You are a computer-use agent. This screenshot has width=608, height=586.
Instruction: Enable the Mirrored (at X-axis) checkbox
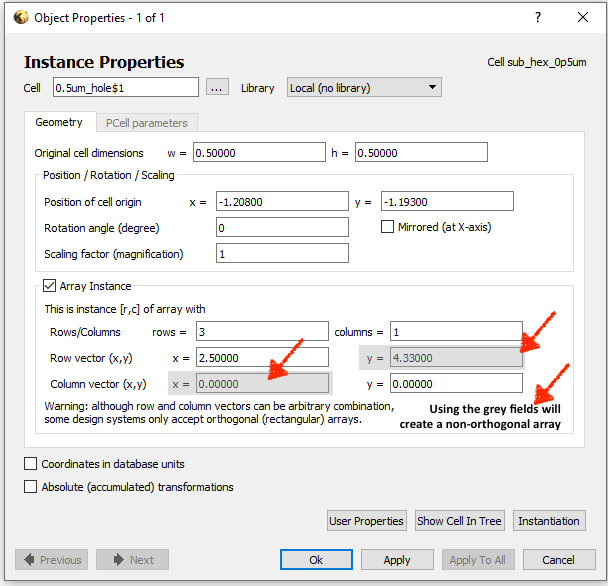tap(387, 227)
